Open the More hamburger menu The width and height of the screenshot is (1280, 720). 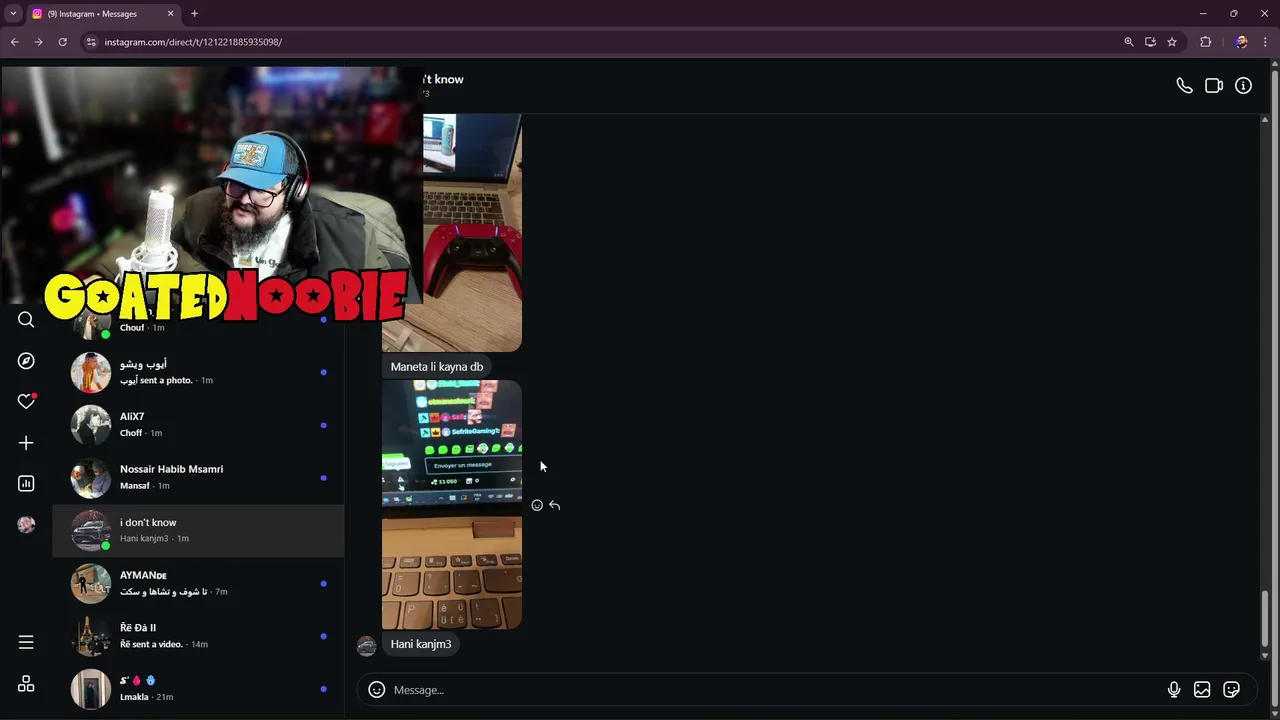tap(26, 642)
